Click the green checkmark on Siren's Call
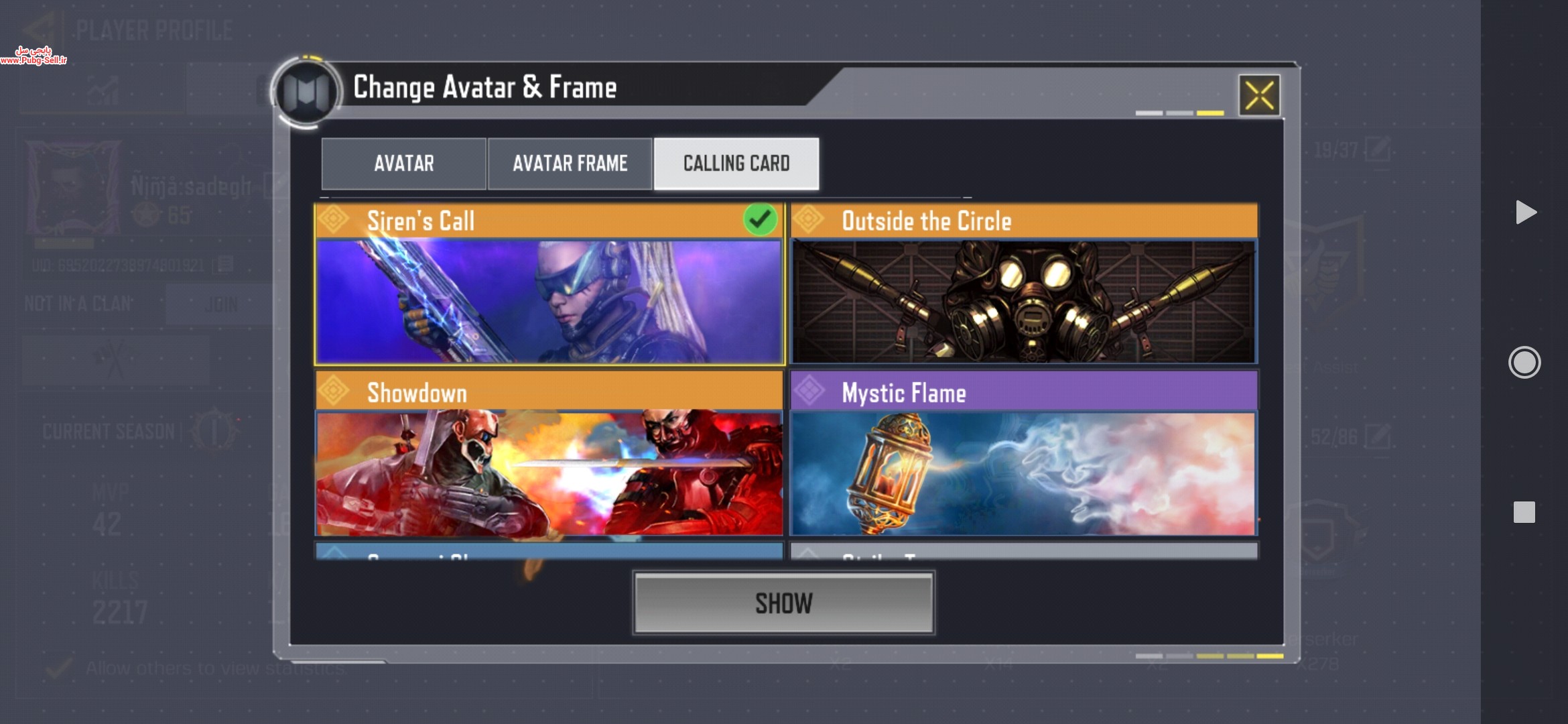The height and width of the screenshot is (724, 1568). click(x=760, y=220)
